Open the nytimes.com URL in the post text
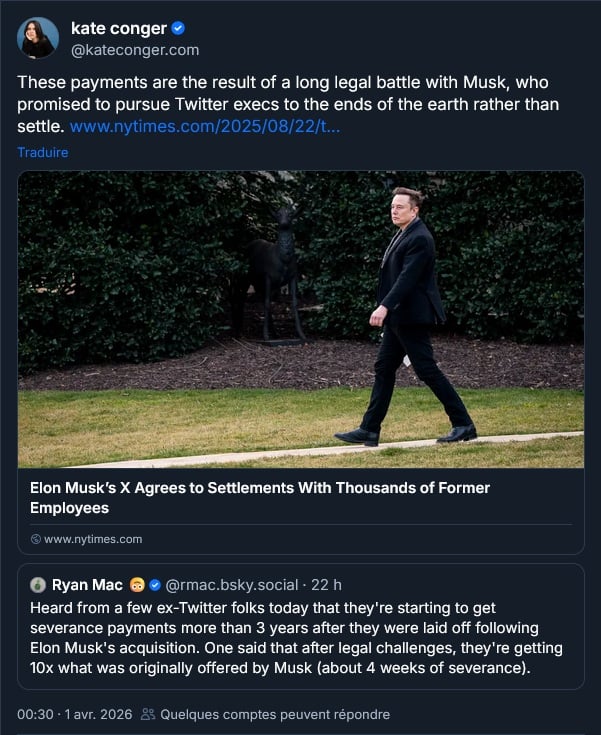 [x=205, y=129]
